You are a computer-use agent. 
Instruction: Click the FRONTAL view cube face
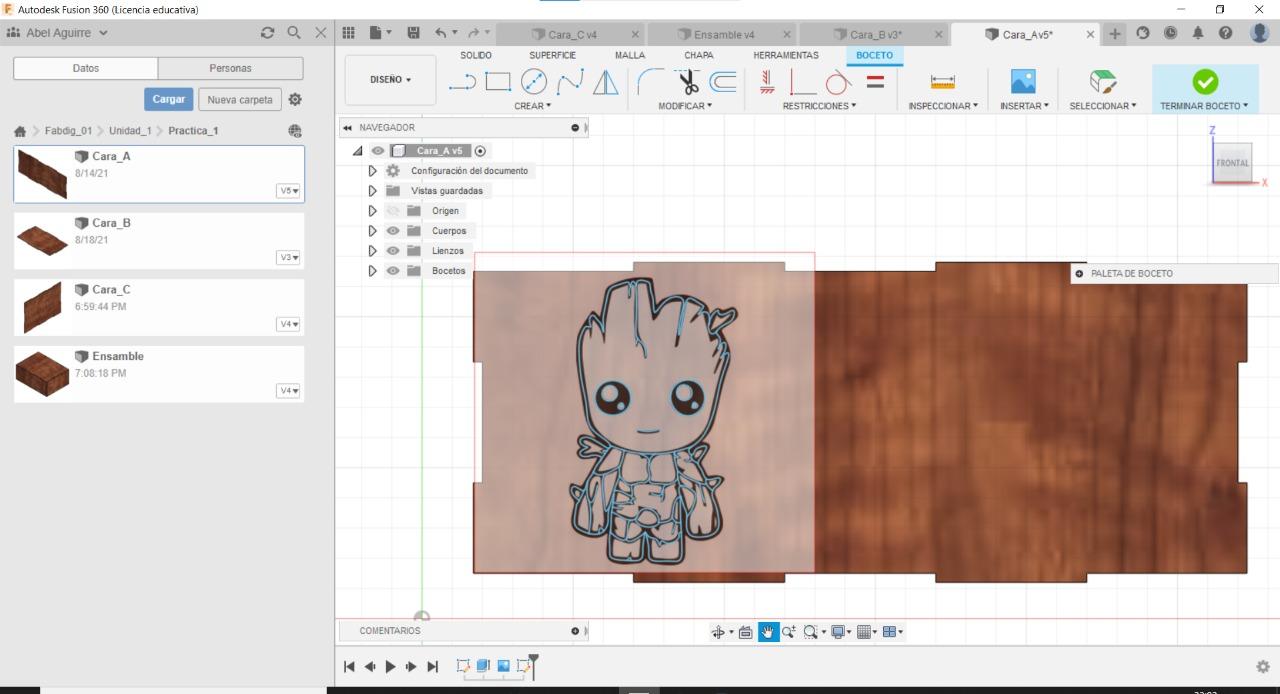[1232, 163]
